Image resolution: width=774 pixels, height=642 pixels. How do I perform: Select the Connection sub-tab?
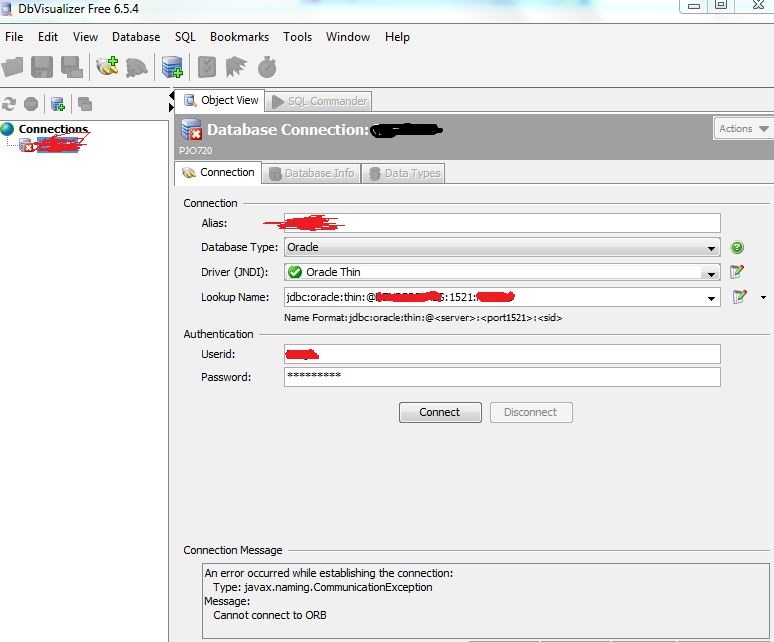218,173
